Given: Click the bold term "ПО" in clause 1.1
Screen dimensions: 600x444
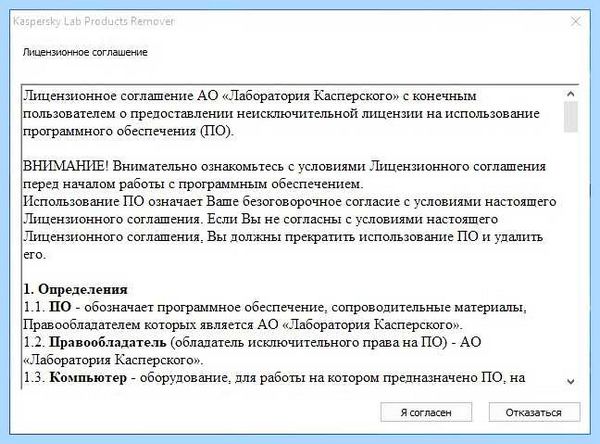Looking at the screenshot, I should coord(60,307).
